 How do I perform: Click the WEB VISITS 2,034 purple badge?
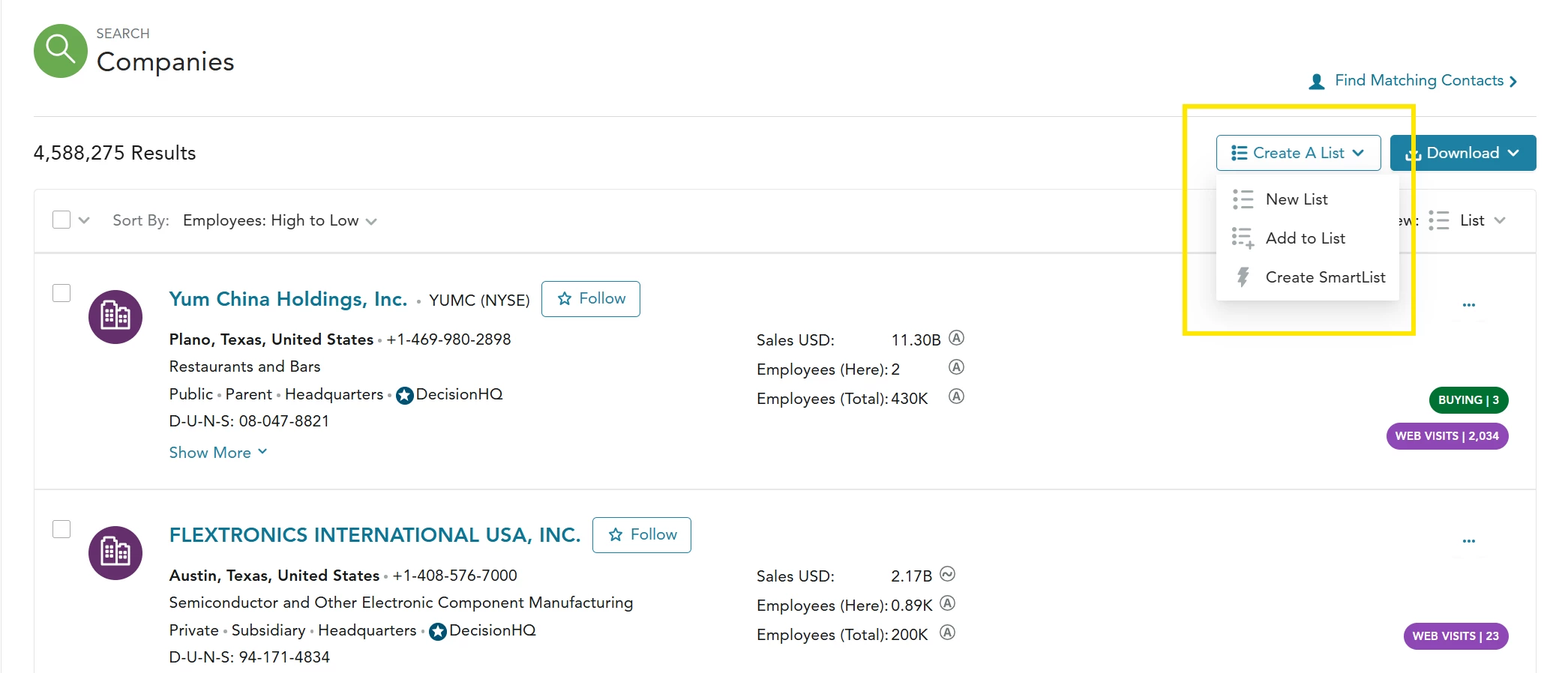(1447, 436)
